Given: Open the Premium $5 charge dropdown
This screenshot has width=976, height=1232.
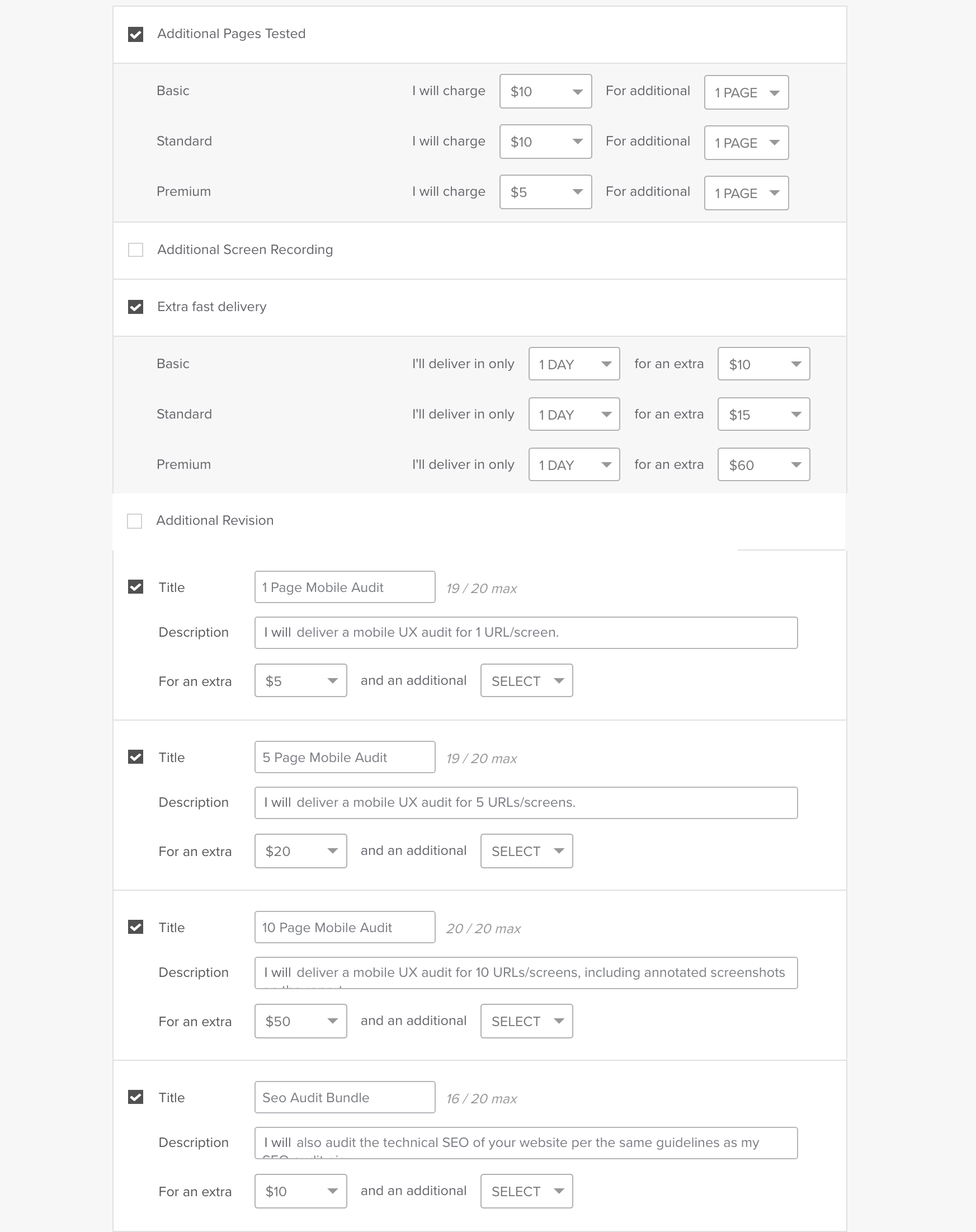Looking at the screenshot, I should click(545, 192).
